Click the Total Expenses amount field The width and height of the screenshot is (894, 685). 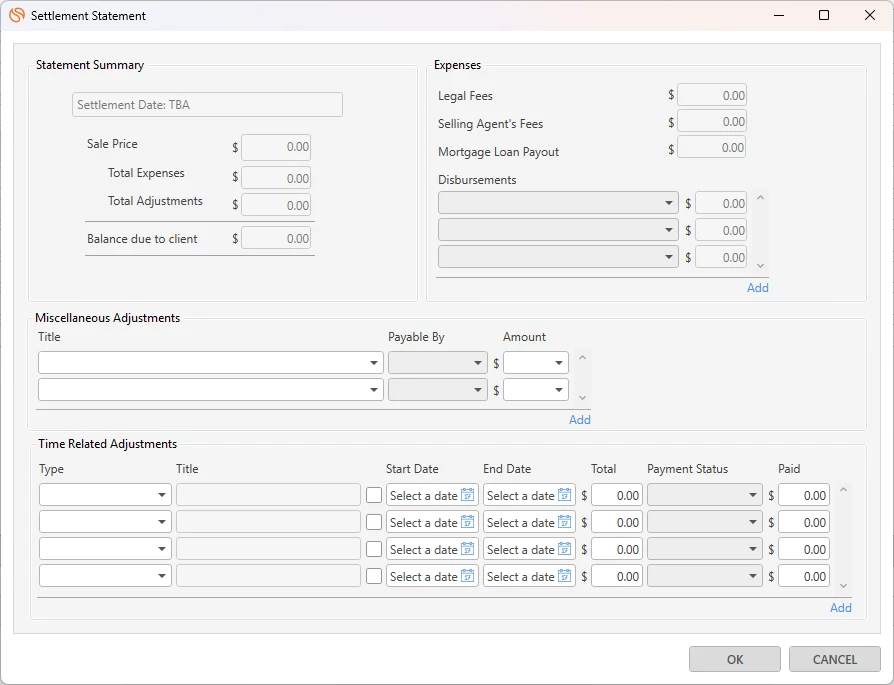[x=276, y=178]
